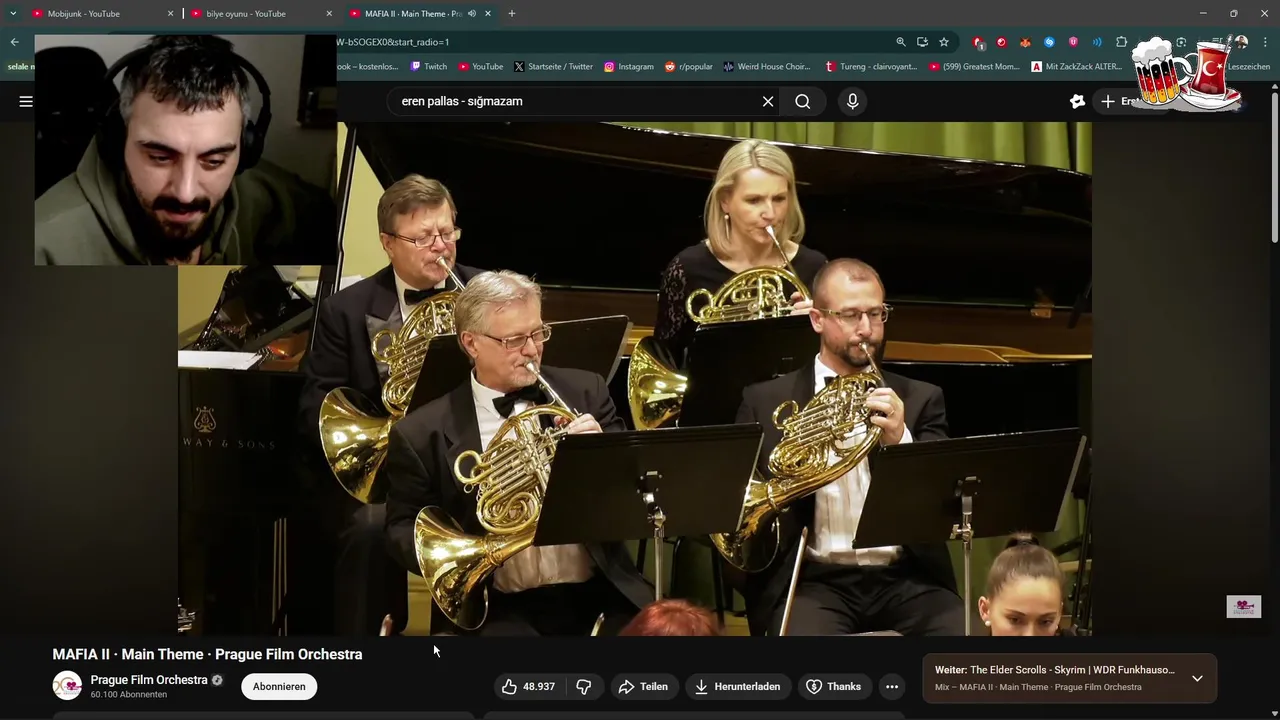Open a new browser tab
This screenshot has height=720, width=1280.
512,14
